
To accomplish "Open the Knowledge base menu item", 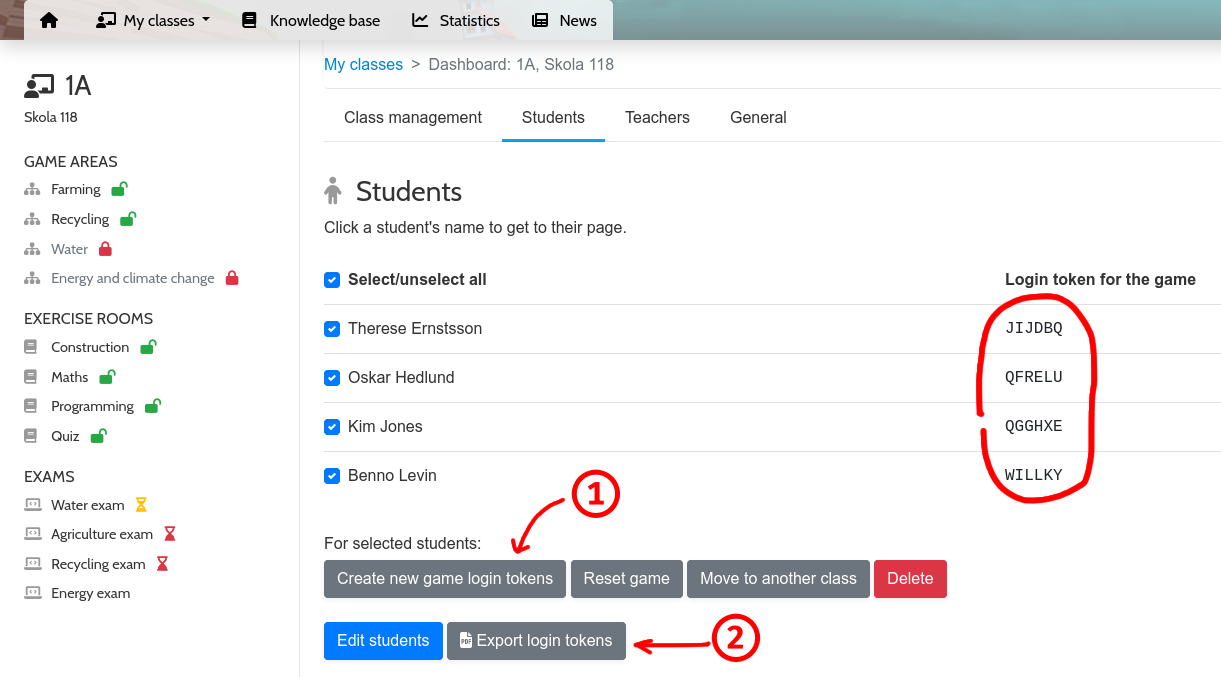I will [x=311, y=20].
